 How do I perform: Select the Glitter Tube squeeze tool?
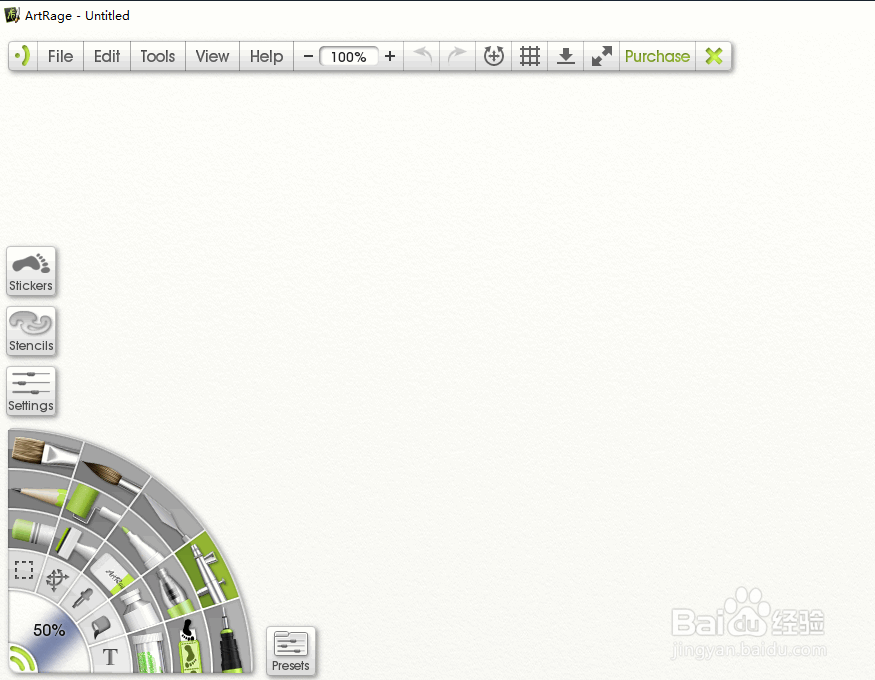pos(173,591)
